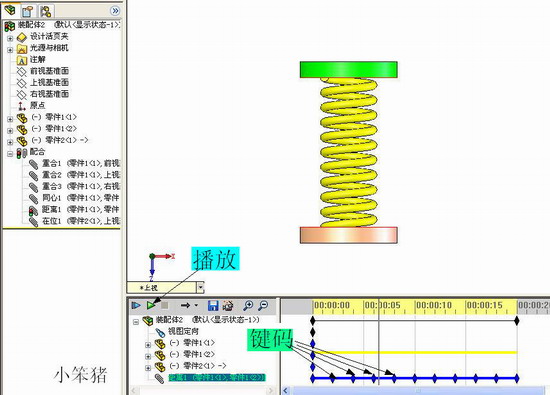This screenshot has width=550, height=395.
Task: Open the view orientation *上视 dropdown
Action: pos(200,288)
